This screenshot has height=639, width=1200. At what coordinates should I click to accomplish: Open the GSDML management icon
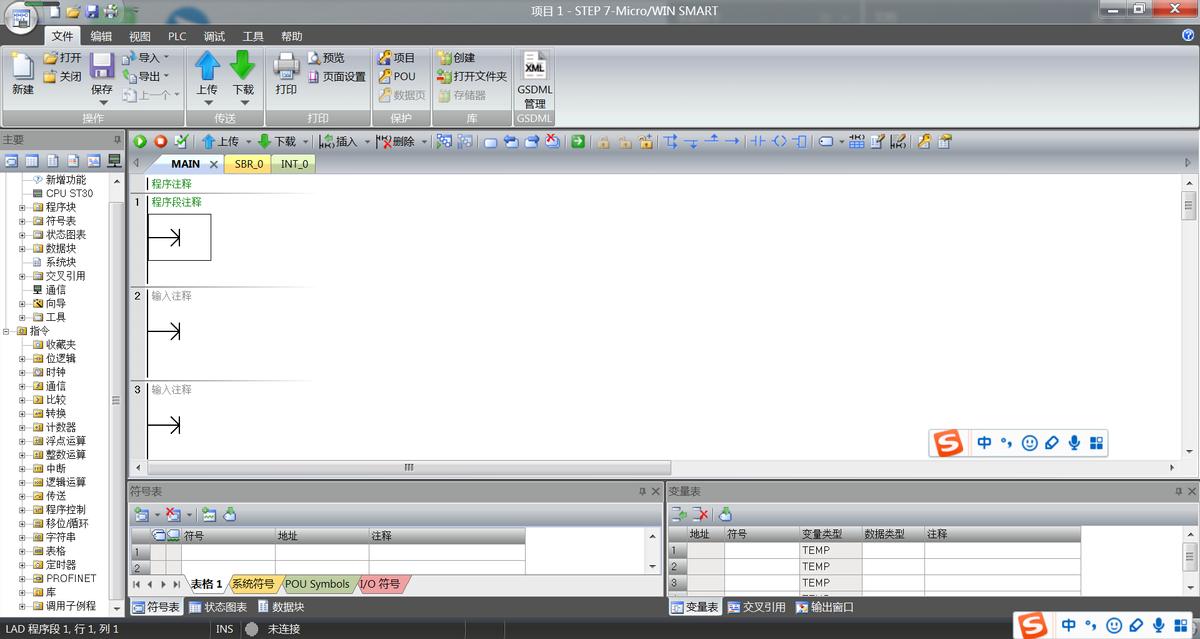[x=535, y=66]
